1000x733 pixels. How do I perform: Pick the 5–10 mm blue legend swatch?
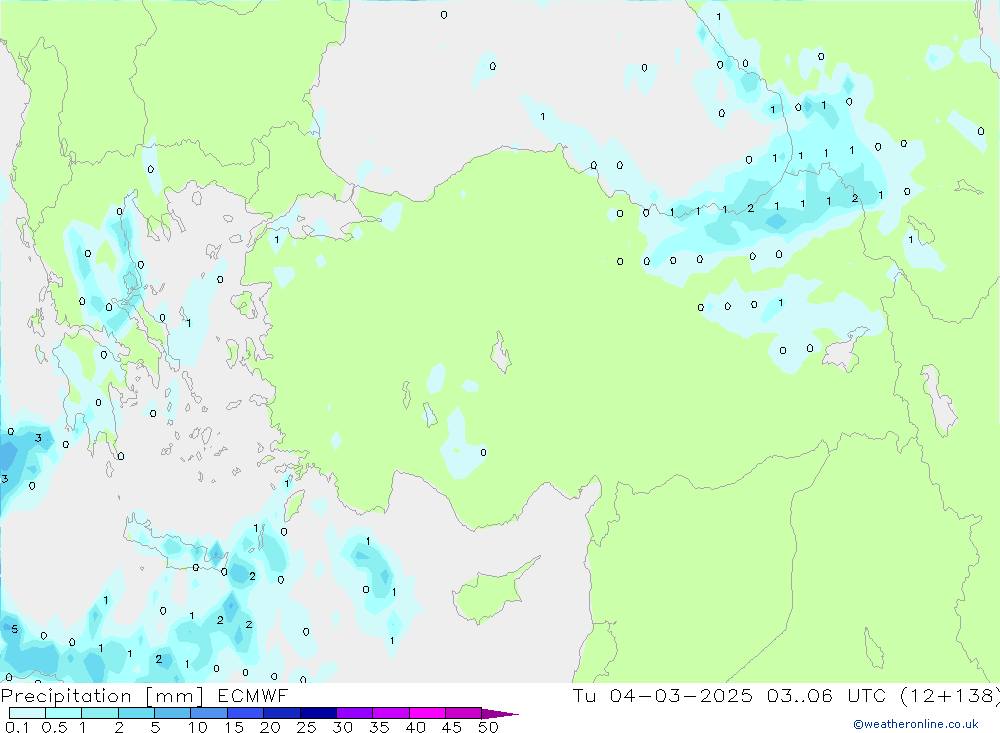173,713
